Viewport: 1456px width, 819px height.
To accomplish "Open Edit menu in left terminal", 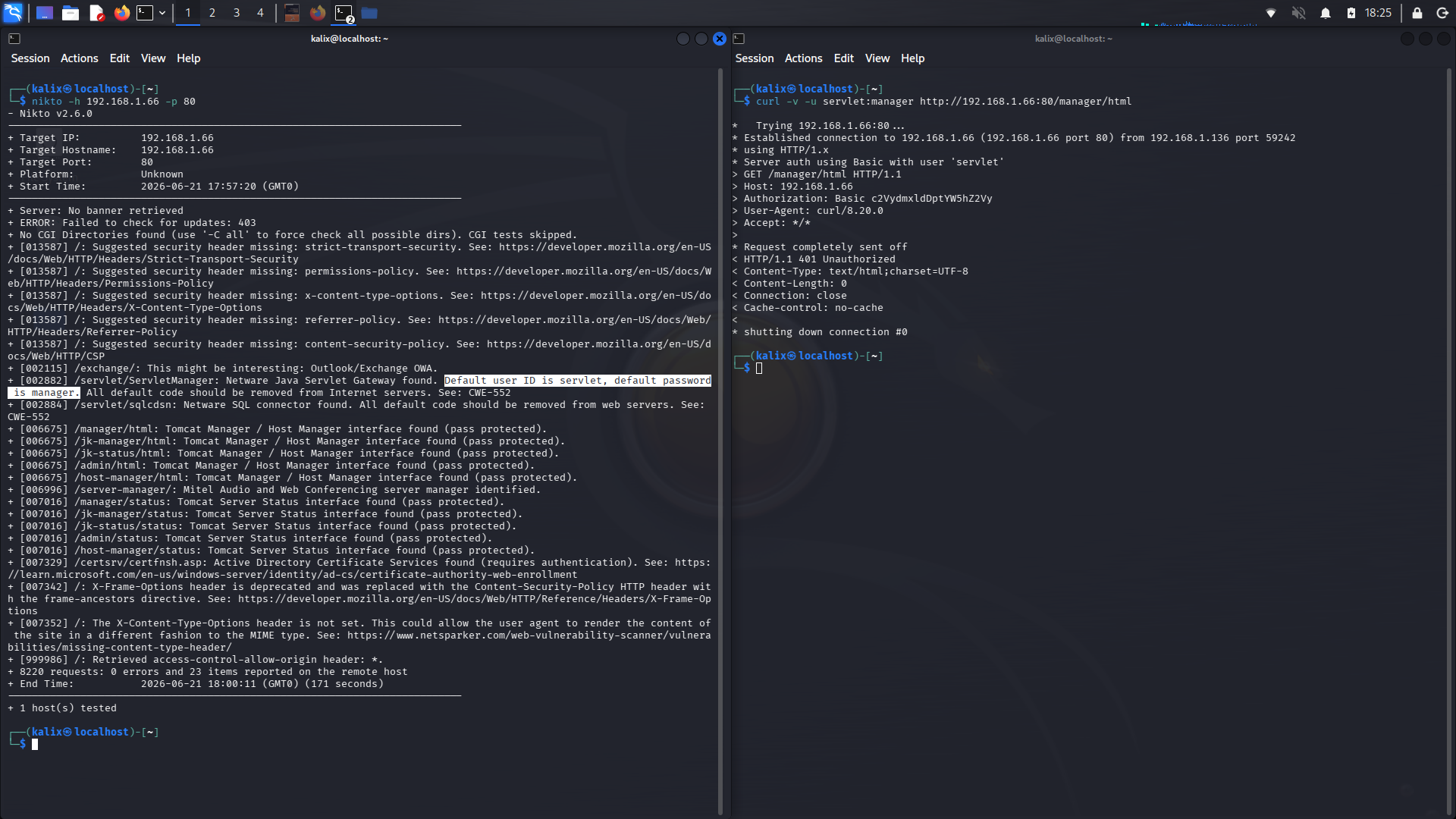I will (120, 58).
